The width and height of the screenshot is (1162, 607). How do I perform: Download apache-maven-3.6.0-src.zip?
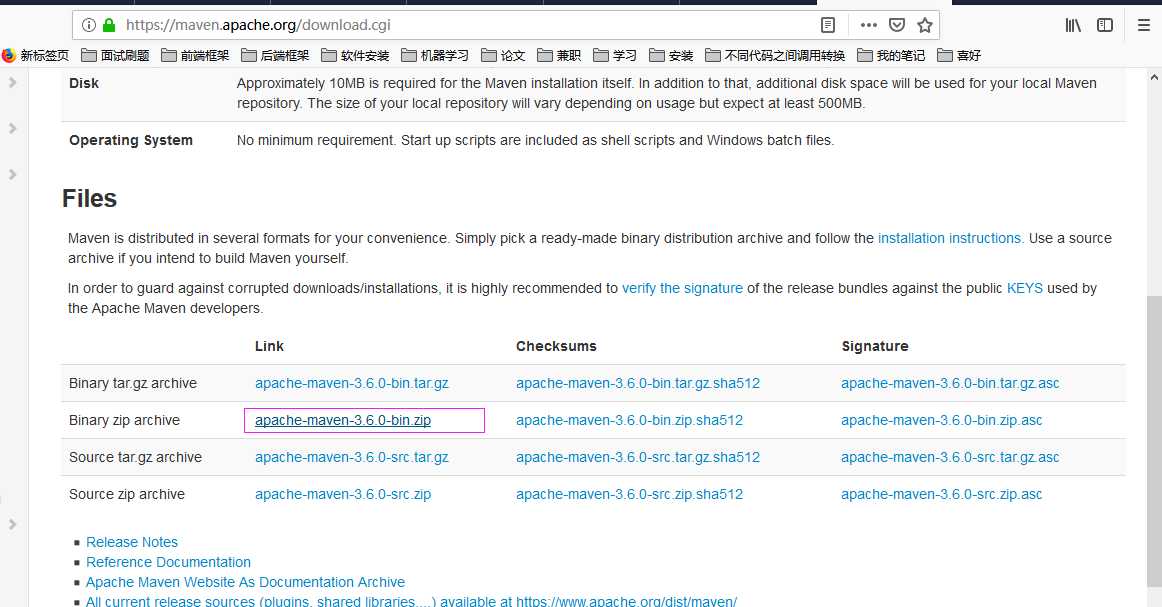(x=342, y=494)
